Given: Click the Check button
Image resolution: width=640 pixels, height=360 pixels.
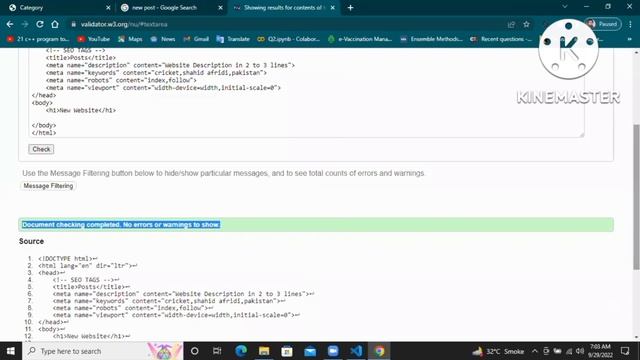Looking at the screenshot, I should tap(41, 149).
